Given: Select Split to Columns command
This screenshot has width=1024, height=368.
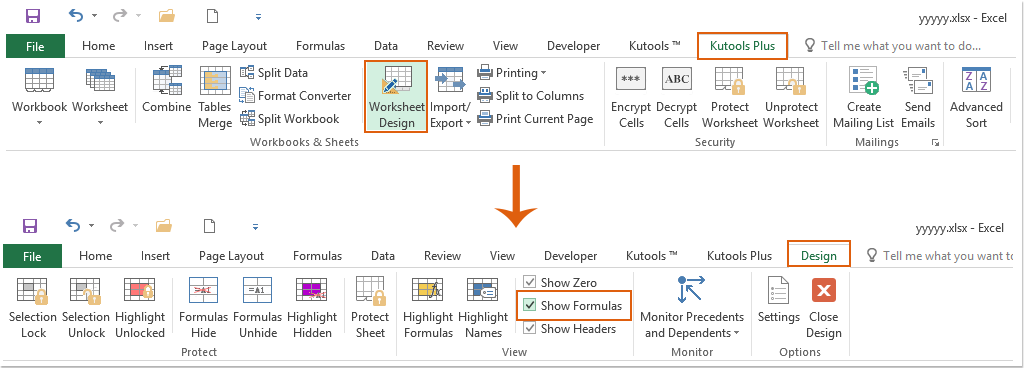Looking at the screenshot, I should tap(530, 96).
